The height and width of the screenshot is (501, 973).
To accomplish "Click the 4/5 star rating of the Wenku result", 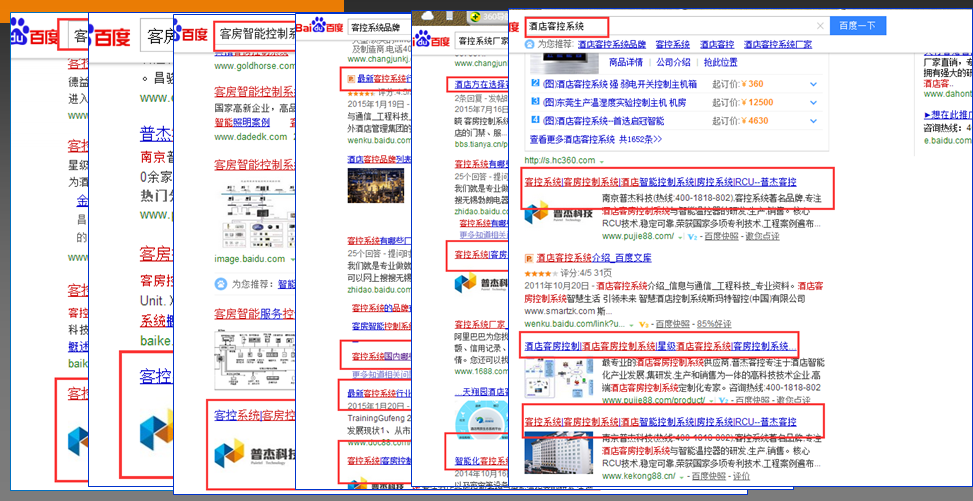I will 540,273.
